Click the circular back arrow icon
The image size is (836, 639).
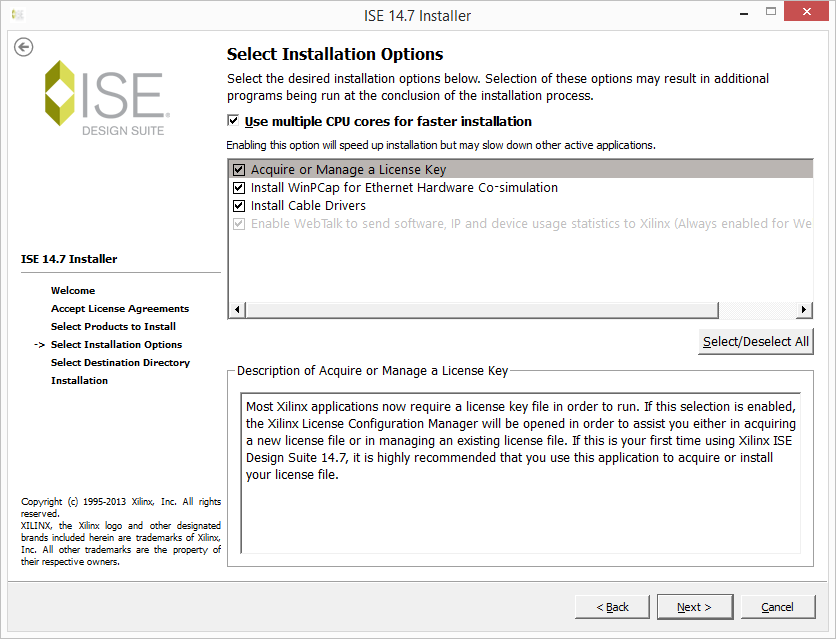coord(24,47)
